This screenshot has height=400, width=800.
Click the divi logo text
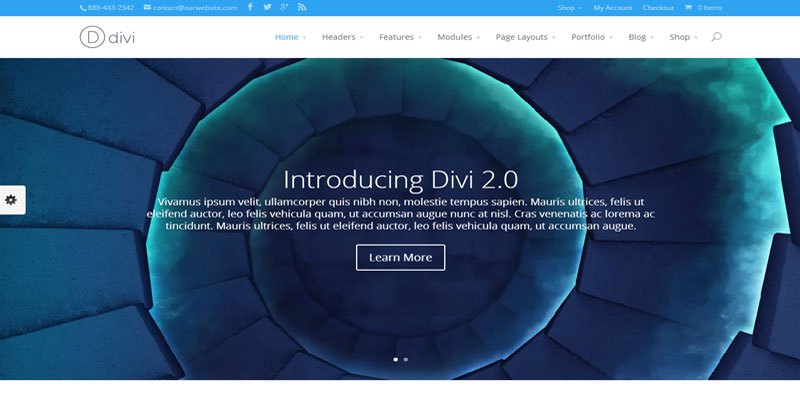point(122,38)
